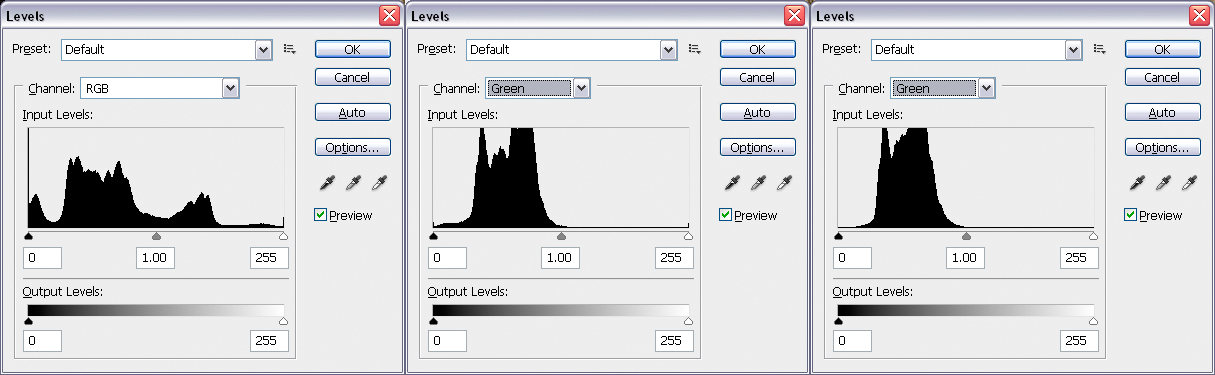The height and width of the screenshot is (375, 1215).
Task: Click input white point slider in middle dialog
Action: (x=688, y=237)
